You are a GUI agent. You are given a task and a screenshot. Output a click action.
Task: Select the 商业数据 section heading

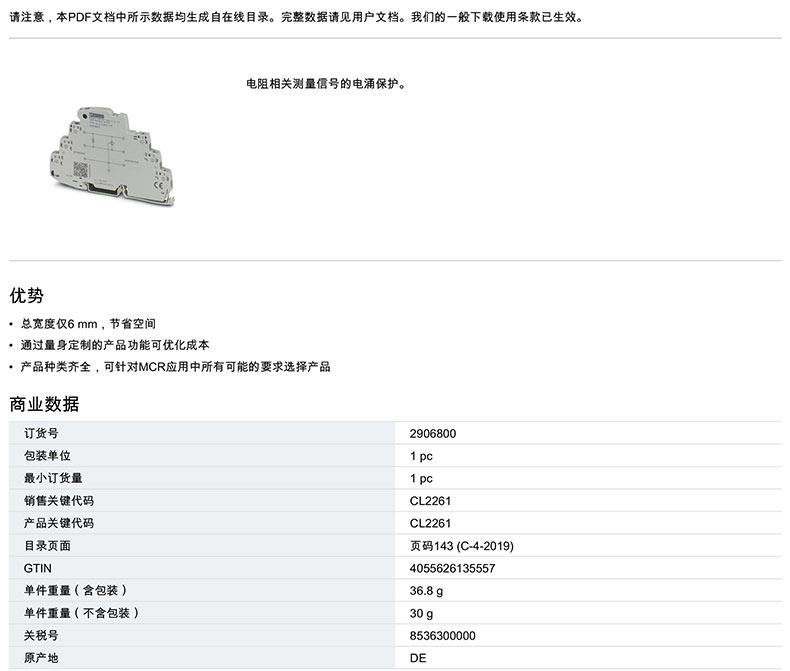[x=44, y=404]
